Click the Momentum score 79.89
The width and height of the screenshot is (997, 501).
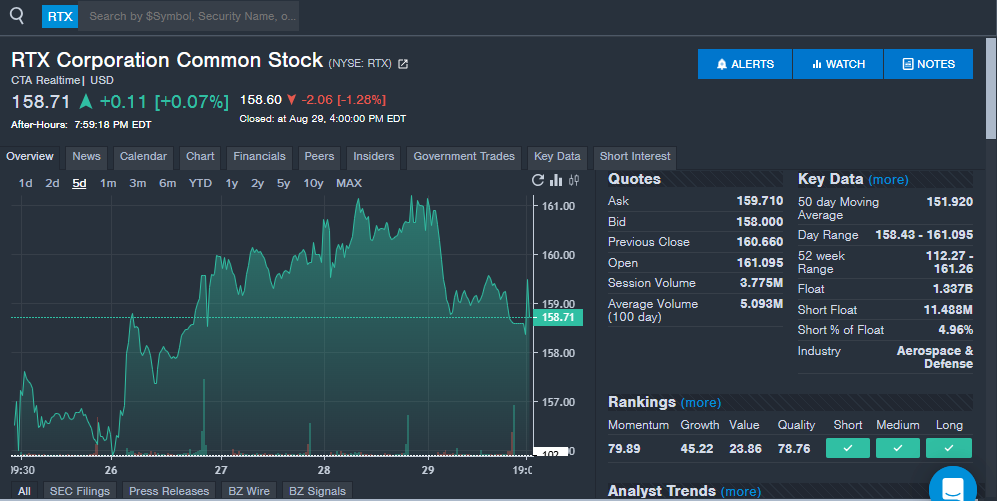[x=624, y=449]
